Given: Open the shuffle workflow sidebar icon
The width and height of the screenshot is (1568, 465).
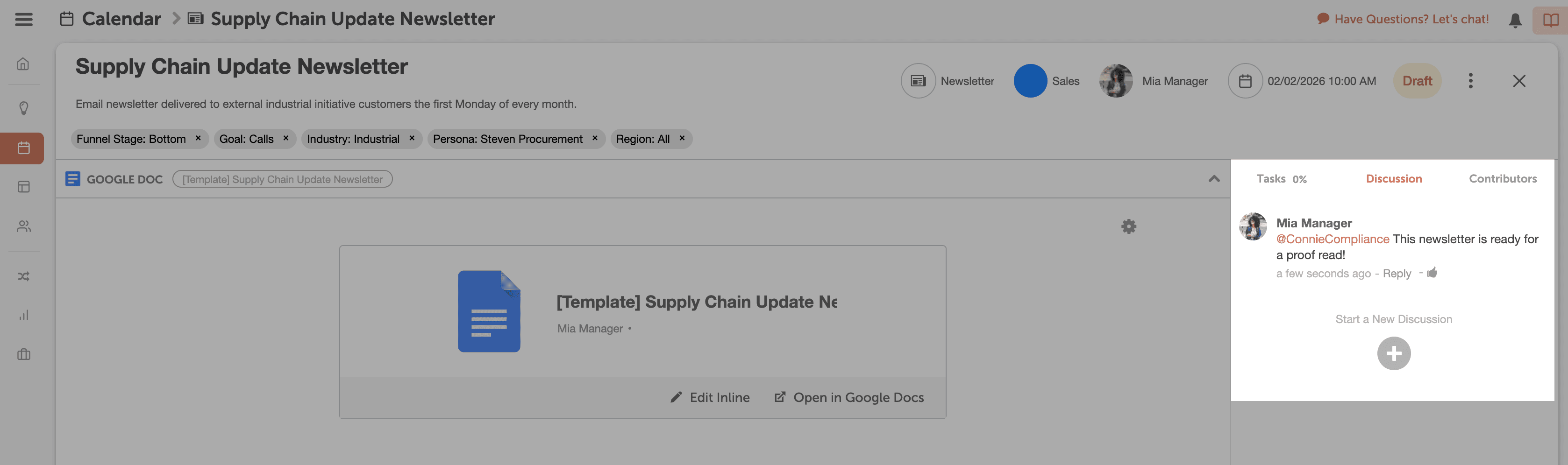Looking at the screenshot, I should [24, 276].
